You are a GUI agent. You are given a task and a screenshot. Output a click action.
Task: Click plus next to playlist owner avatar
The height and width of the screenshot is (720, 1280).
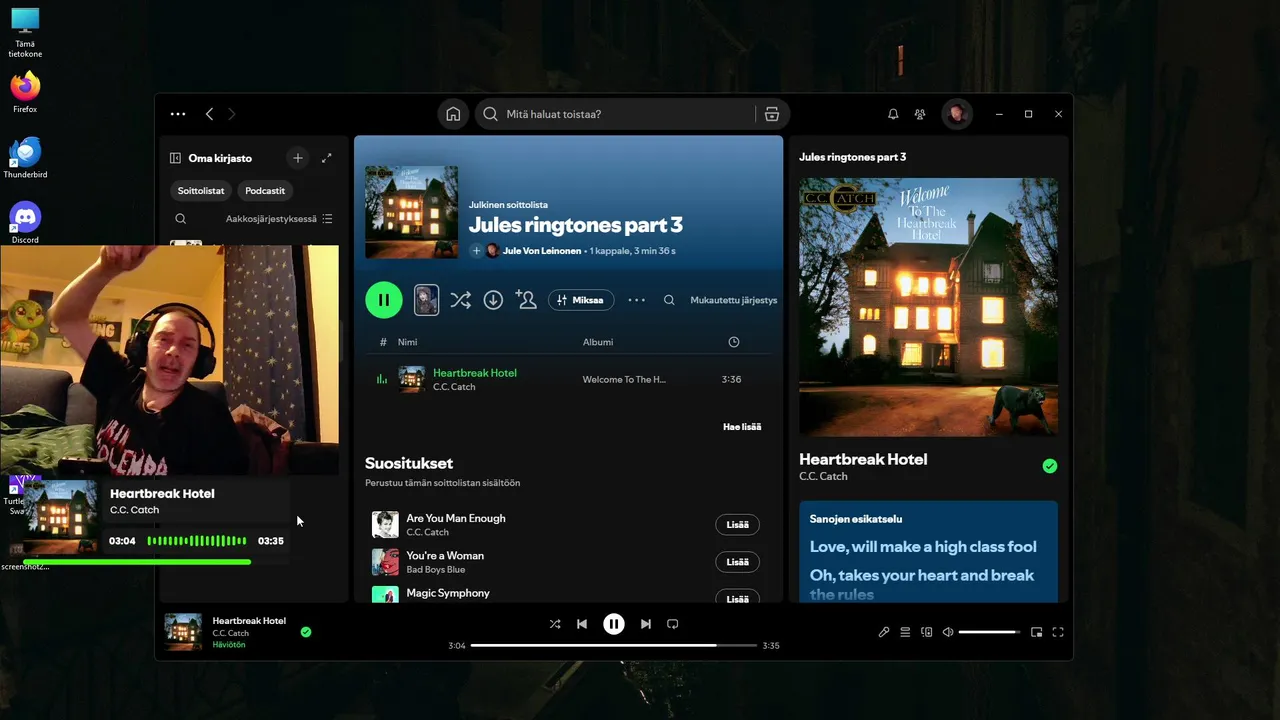tap(476, 251)
